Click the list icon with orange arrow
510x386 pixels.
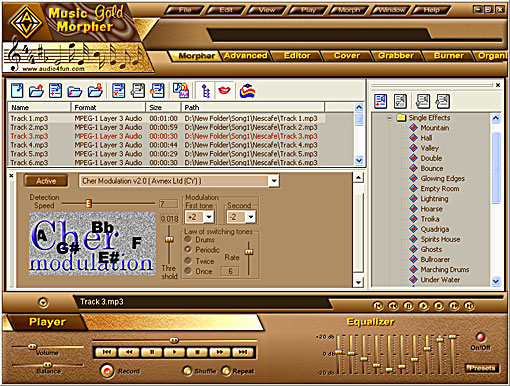[157, 91]
